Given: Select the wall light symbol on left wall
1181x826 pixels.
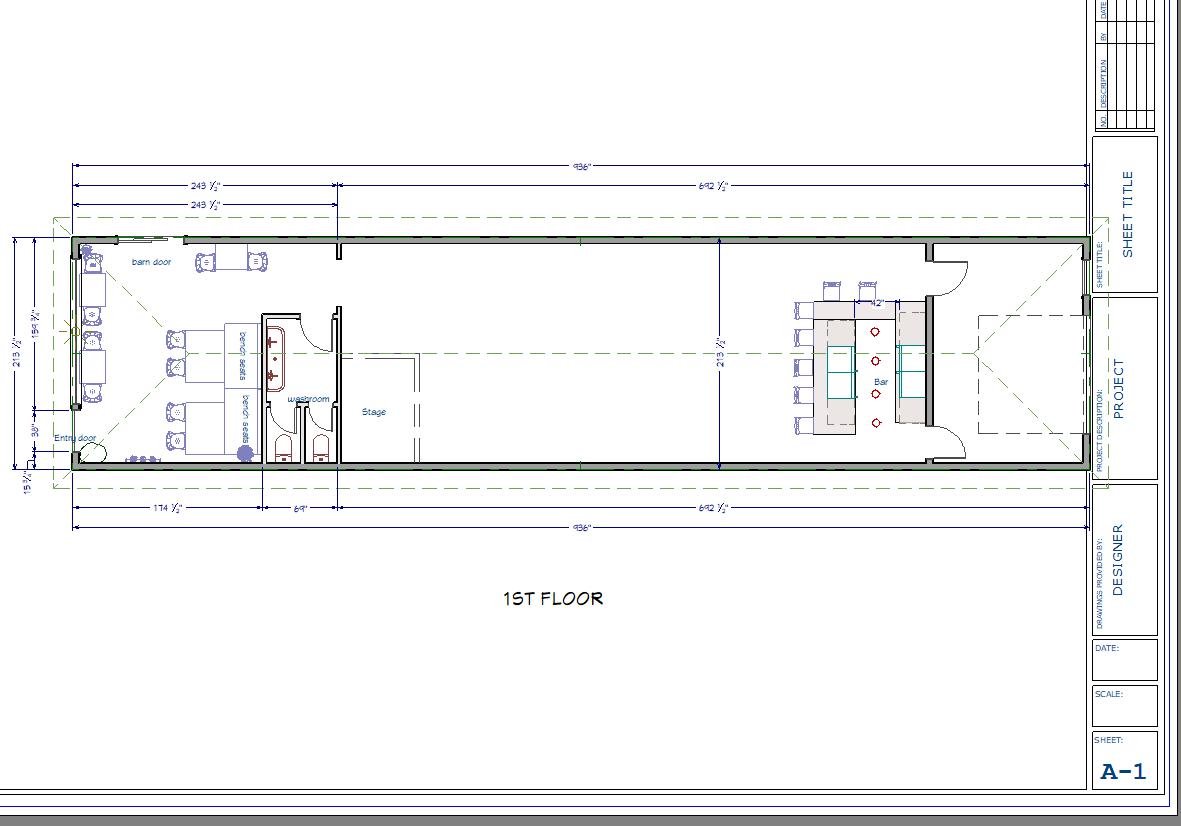Looking at the screenshot, I should (x=73, y=329).
